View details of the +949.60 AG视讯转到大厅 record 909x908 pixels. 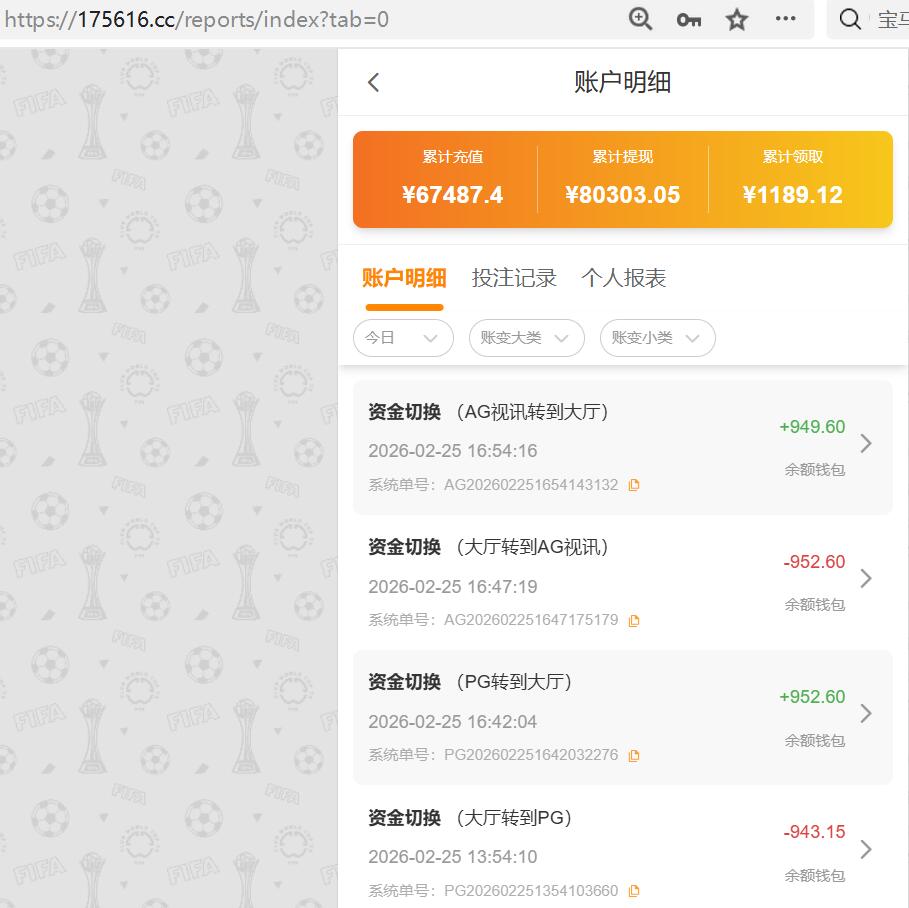pyautogui.click(x=866, y=442)
